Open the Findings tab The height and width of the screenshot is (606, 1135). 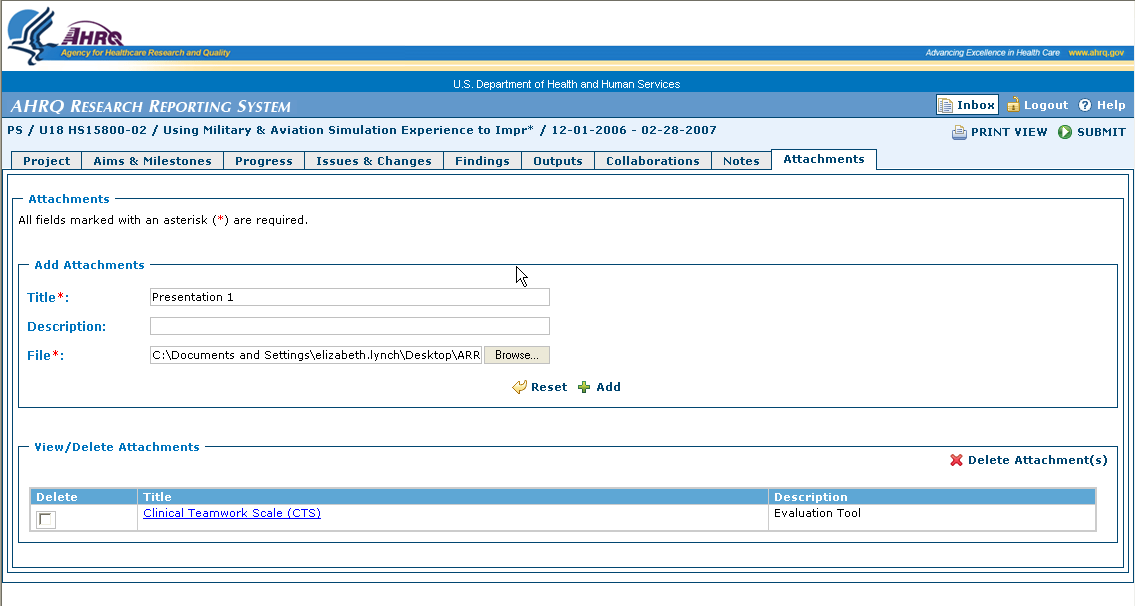[482, 161]
